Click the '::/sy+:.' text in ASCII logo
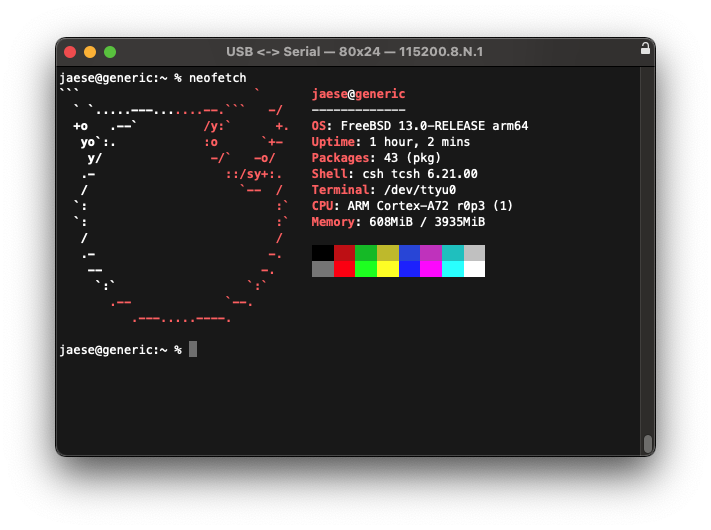711x530 pixels. pyautogui.click(x=254, y=174)
